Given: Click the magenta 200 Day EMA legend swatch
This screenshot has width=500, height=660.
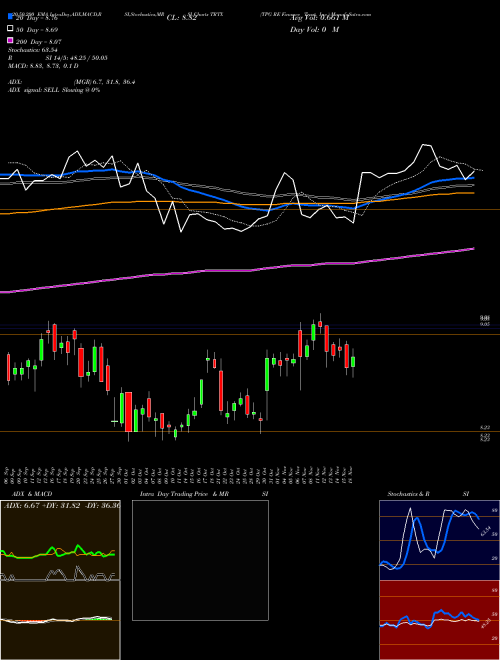Looking at the screenshot, I should pos(10,40).
